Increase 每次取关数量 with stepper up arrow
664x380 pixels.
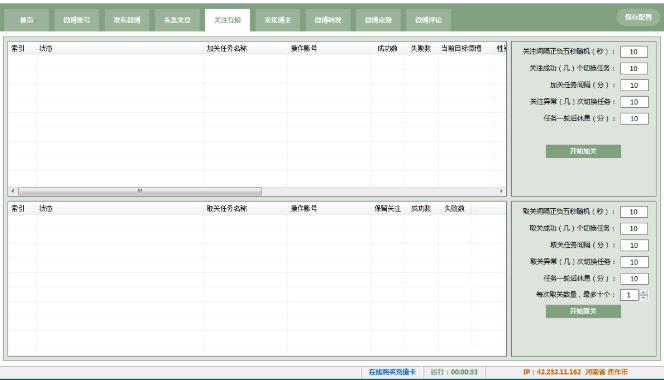(644, 292)
